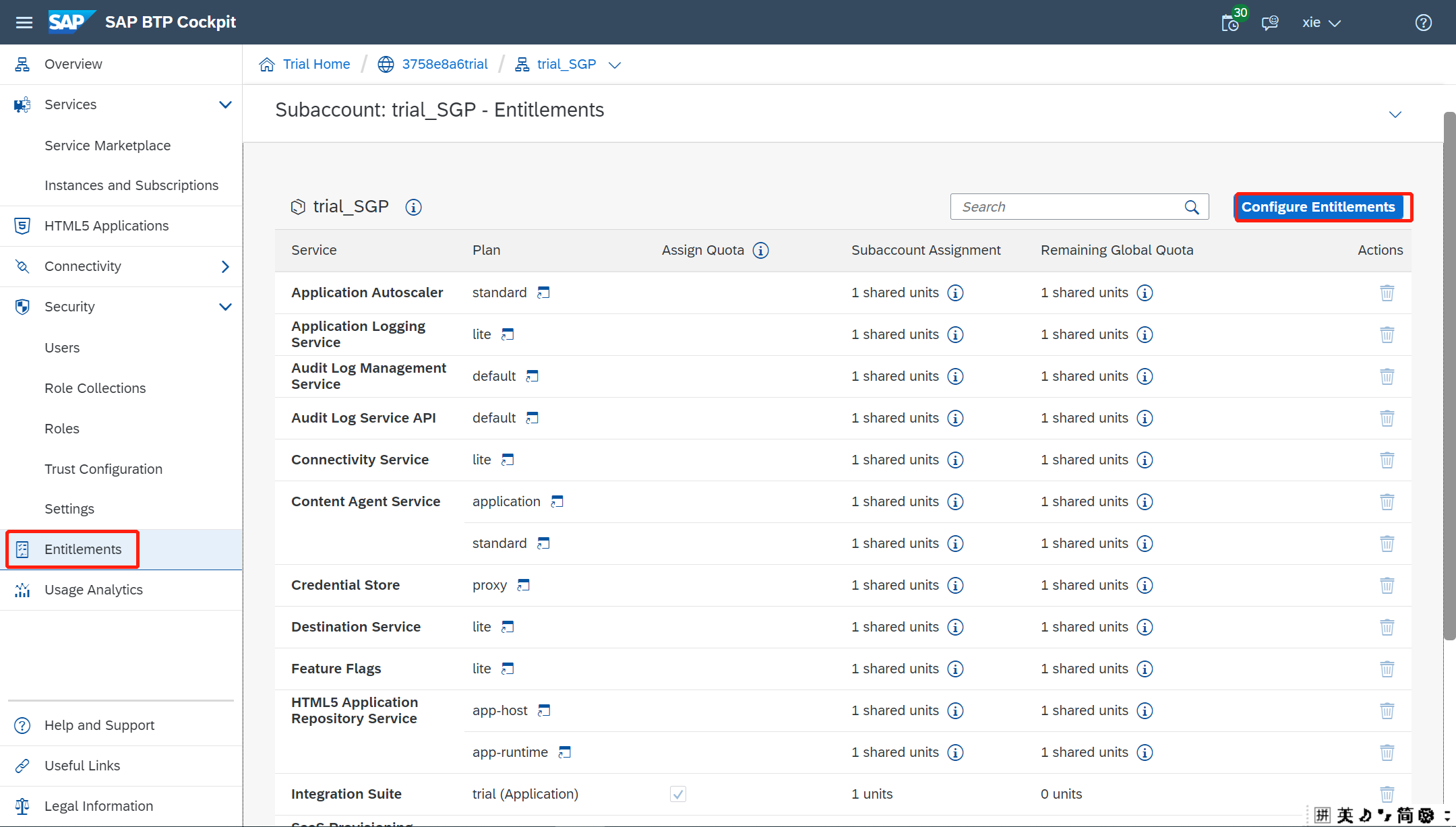This screenshot has height=827, width=1456.
Task: Click the Subaccount Assignment column header
Action: tap(926, 250)
